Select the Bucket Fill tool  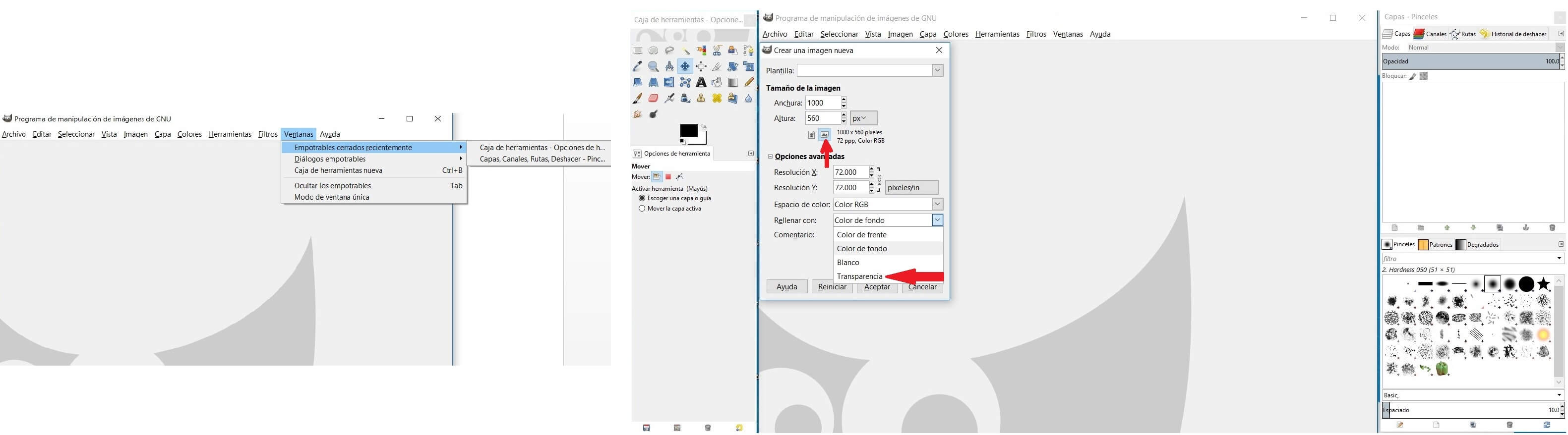click(717, 82)
